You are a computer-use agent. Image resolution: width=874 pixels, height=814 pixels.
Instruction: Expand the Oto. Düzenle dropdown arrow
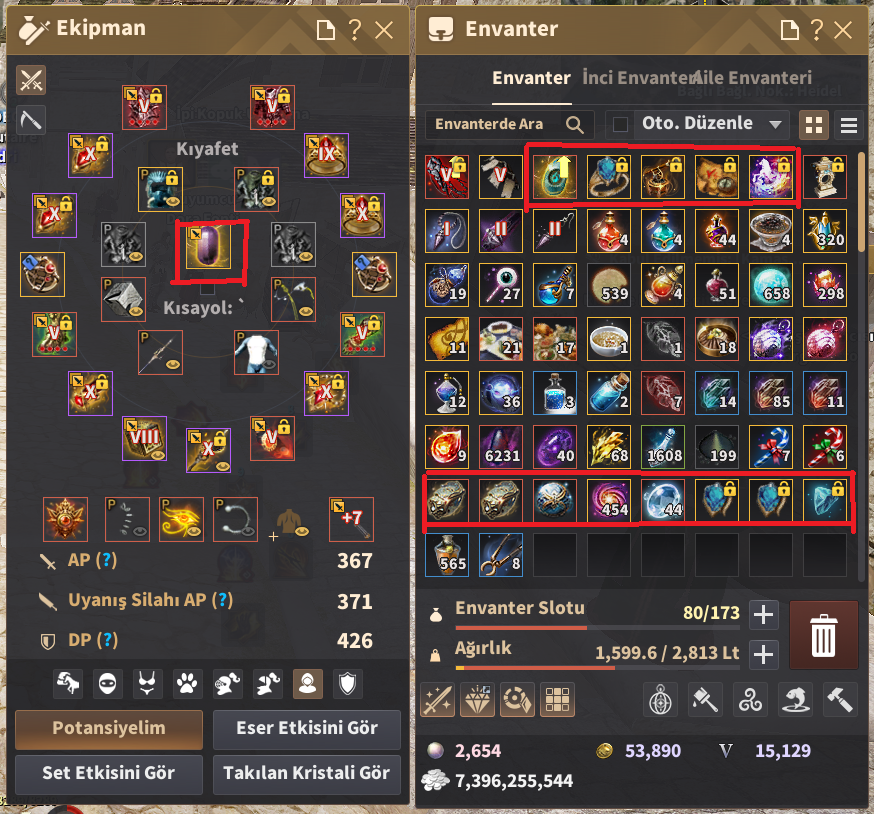click(775, 124)
